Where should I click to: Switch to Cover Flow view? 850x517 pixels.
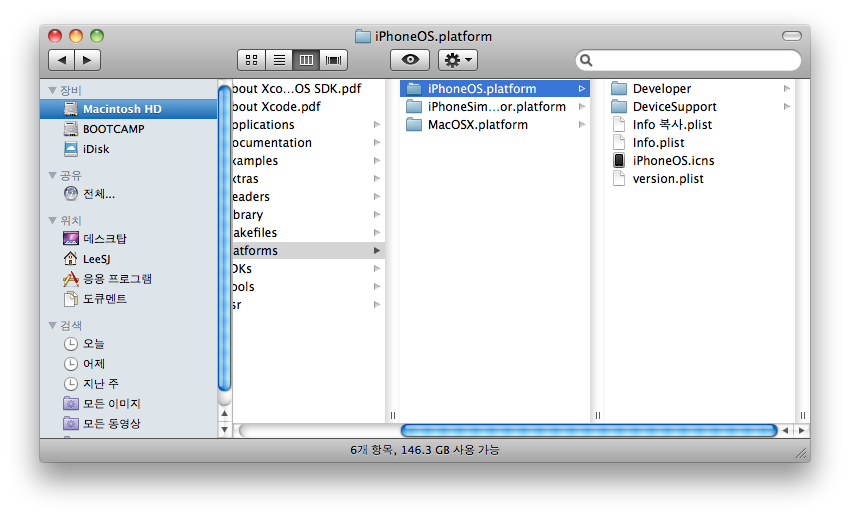click(333, 60)
